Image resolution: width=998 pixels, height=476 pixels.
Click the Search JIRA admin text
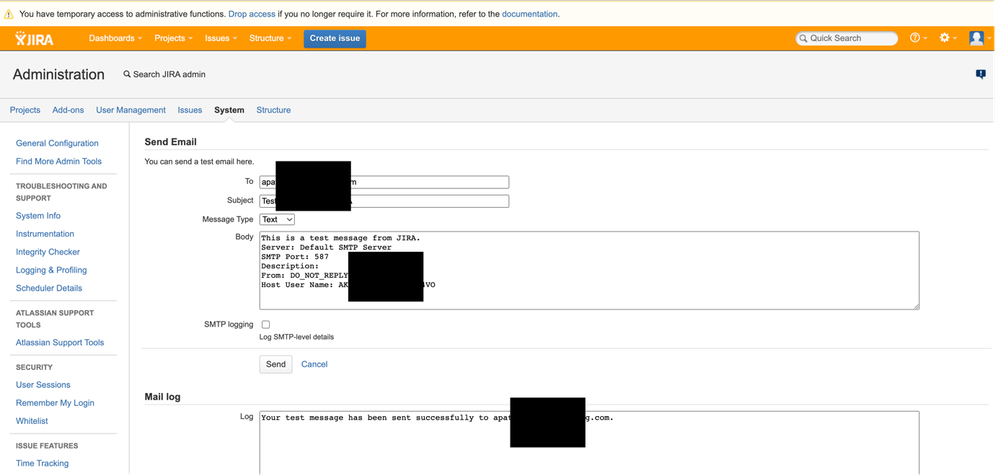(169, 74)
